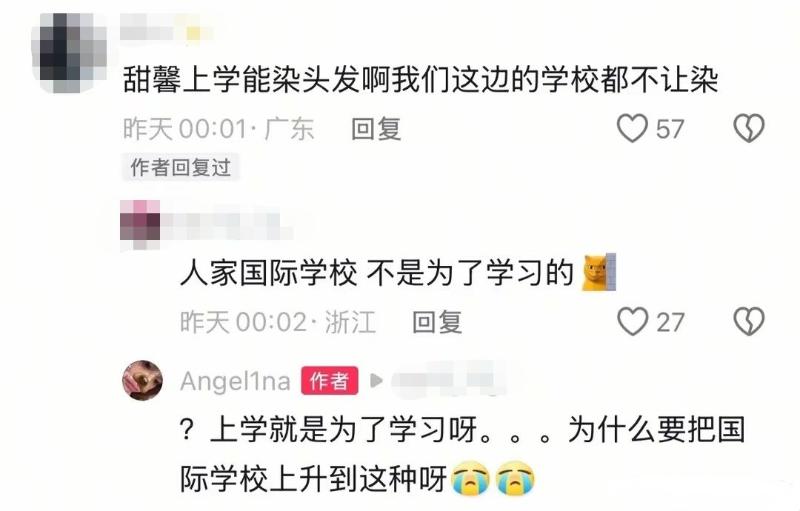Tap the cat emoji in second comment
Screen dimensions: 800x511
(x=599, y=272)
